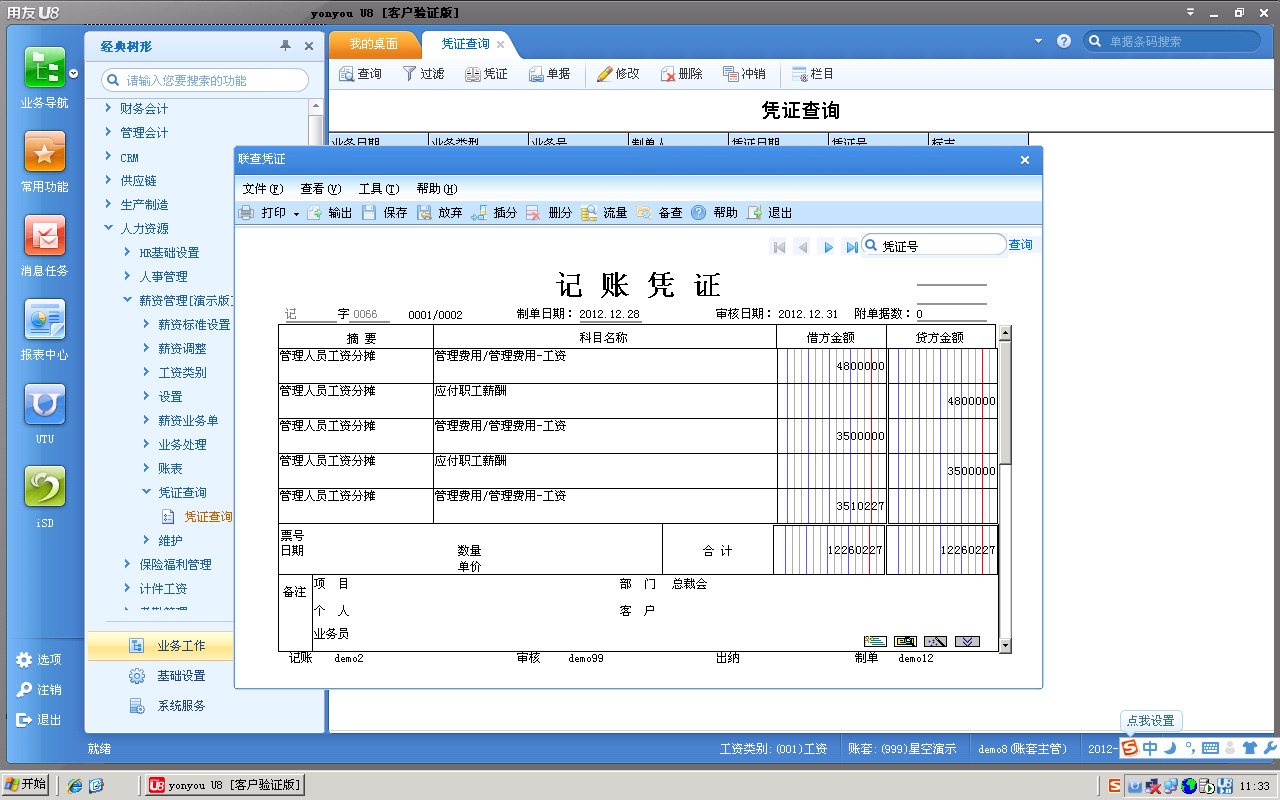Click the 凭证 toolbar item
This screenshot has width=1280, height=800.
486,74
